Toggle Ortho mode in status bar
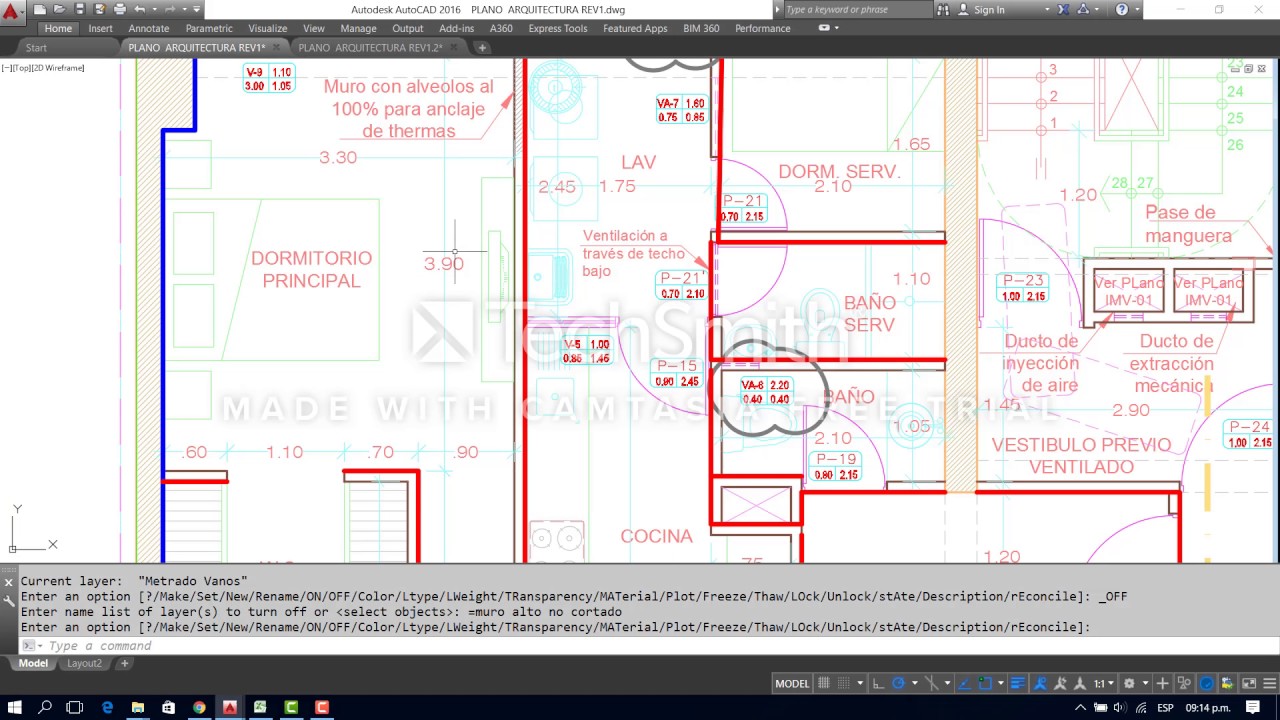1280x720 pixels. coord(878,684)
